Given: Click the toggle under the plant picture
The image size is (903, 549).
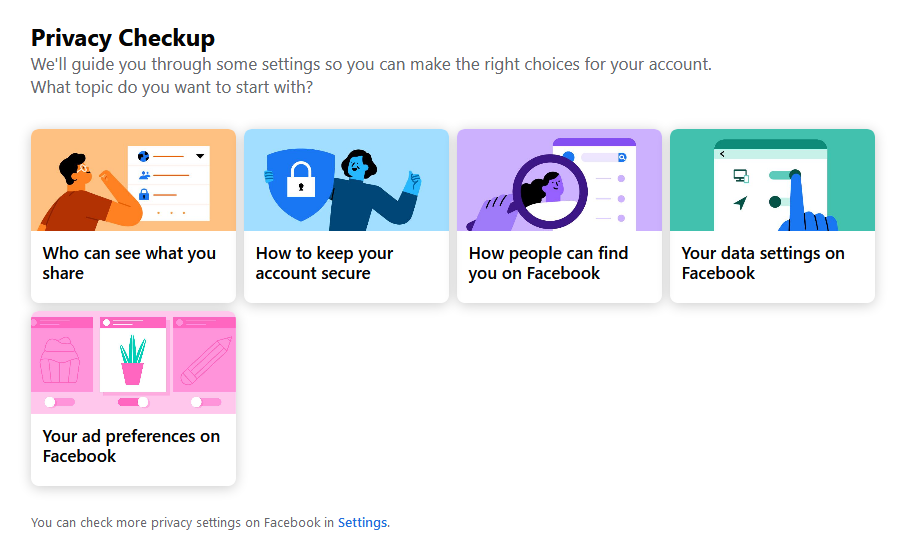Looking at the screenshot, I should point(133,402).
